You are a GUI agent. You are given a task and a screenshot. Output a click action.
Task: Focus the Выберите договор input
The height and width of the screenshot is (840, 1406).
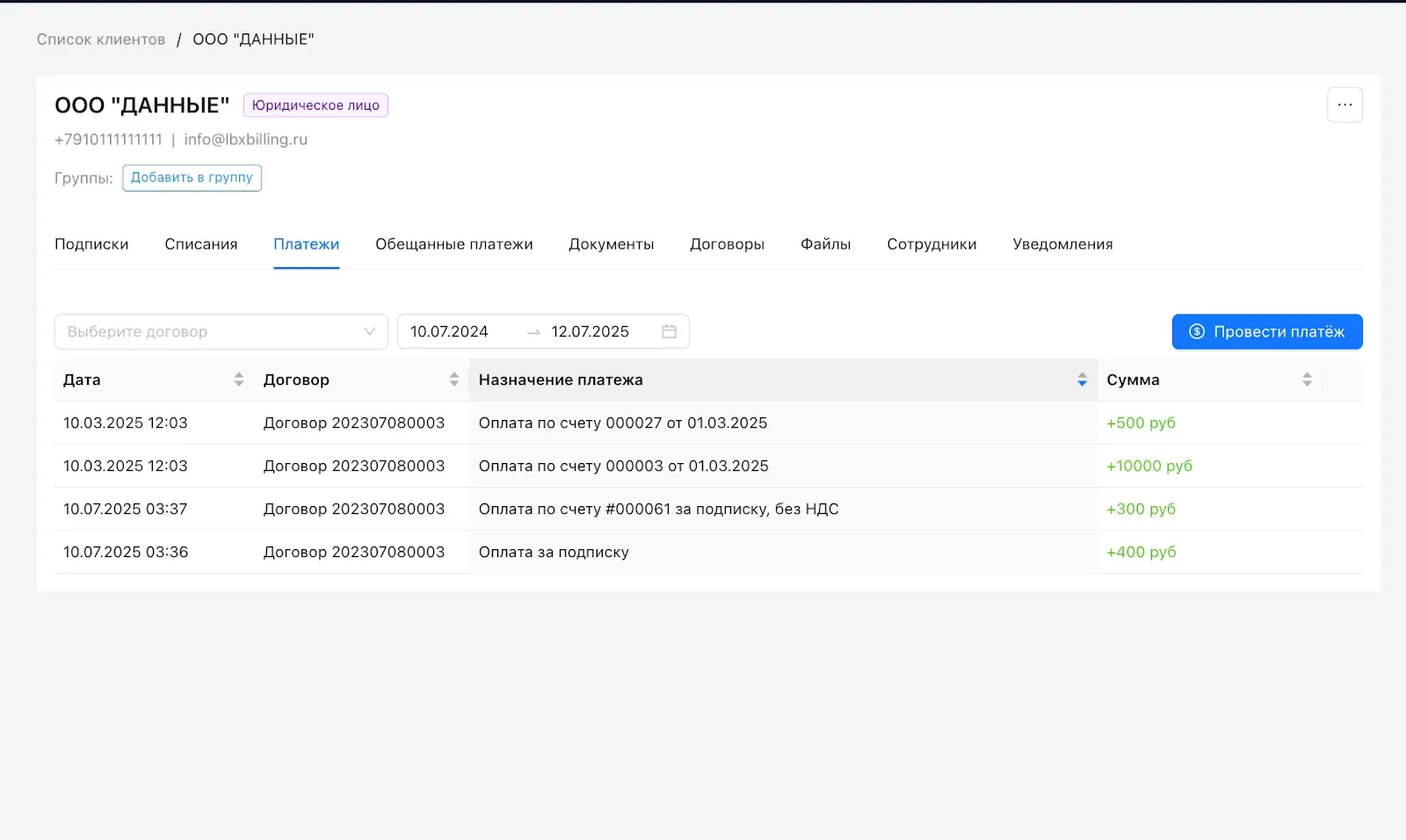221,331
